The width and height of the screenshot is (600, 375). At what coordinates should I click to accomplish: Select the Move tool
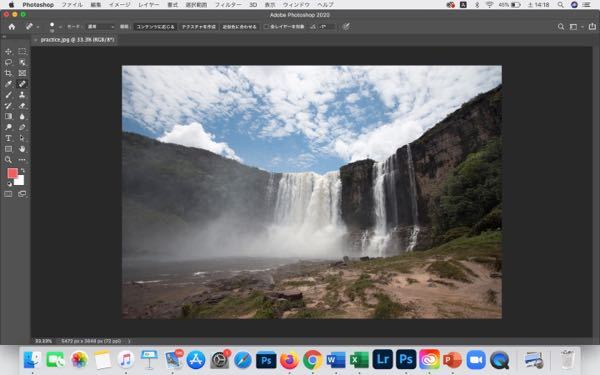click(8, 51)
